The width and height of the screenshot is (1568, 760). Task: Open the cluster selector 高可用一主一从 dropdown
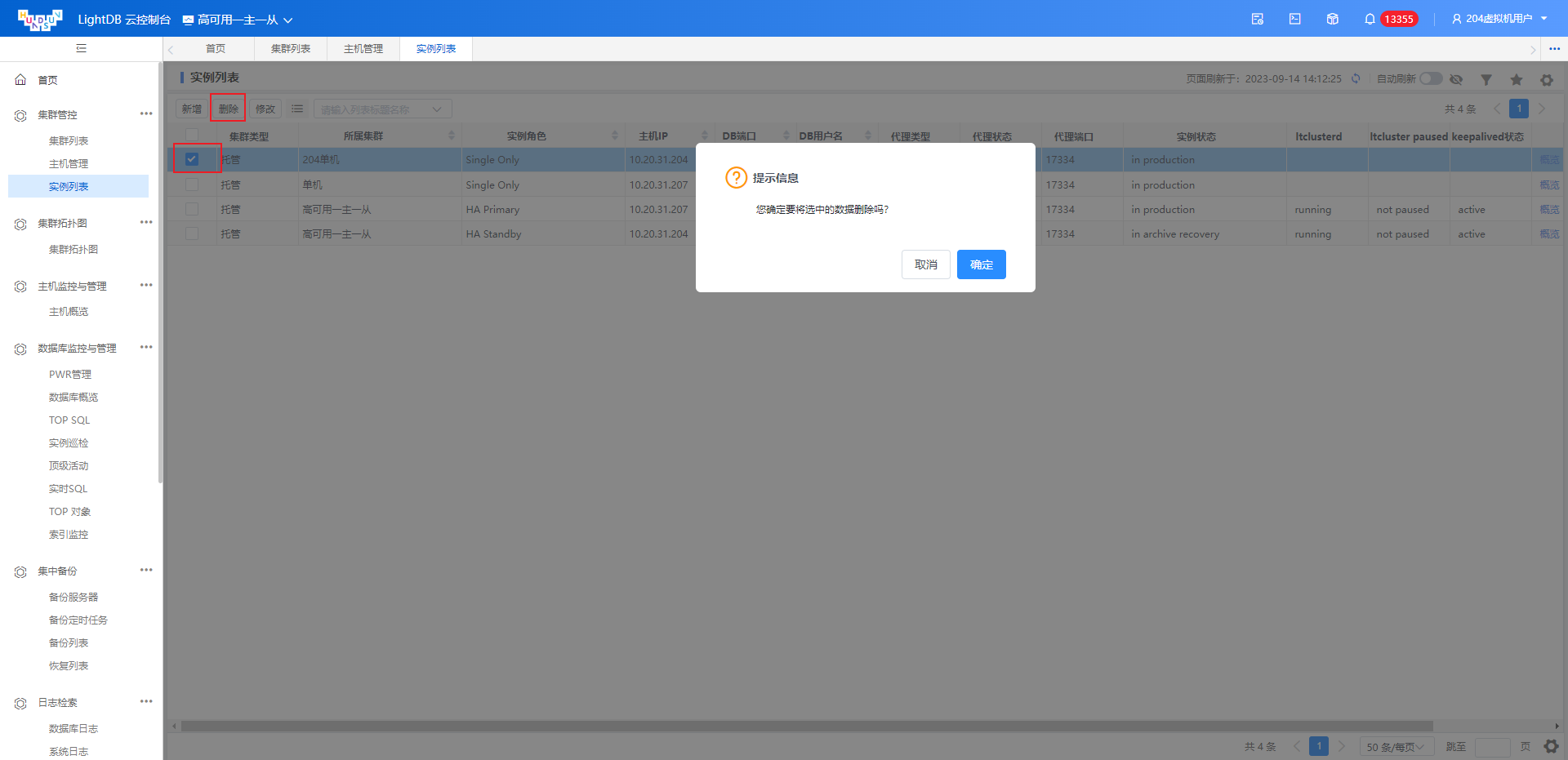tap(238, 20)
